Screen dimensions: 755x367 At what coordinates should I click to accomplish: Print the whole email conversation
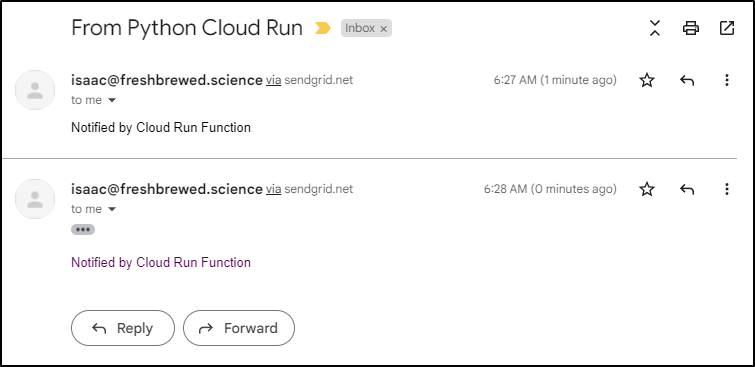pos(690,28)
